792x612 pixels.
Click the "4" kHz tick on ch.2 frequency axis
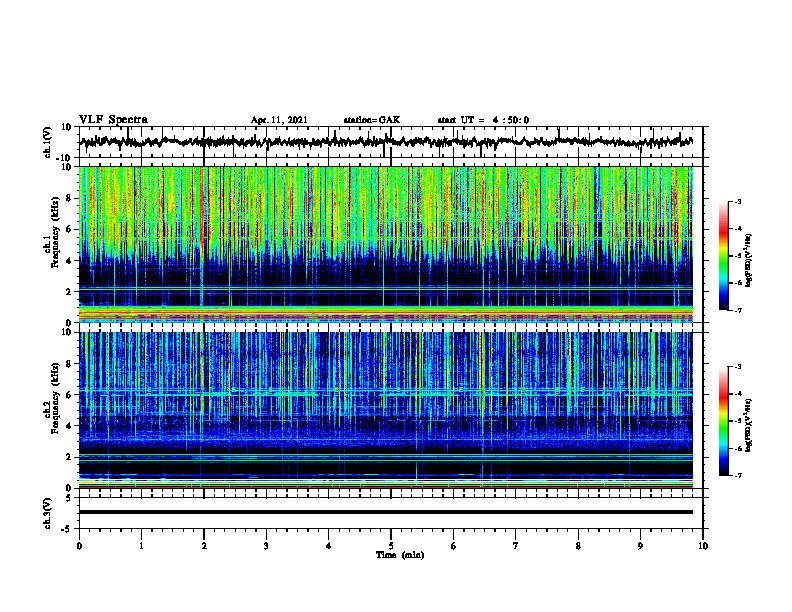point(69,426)
